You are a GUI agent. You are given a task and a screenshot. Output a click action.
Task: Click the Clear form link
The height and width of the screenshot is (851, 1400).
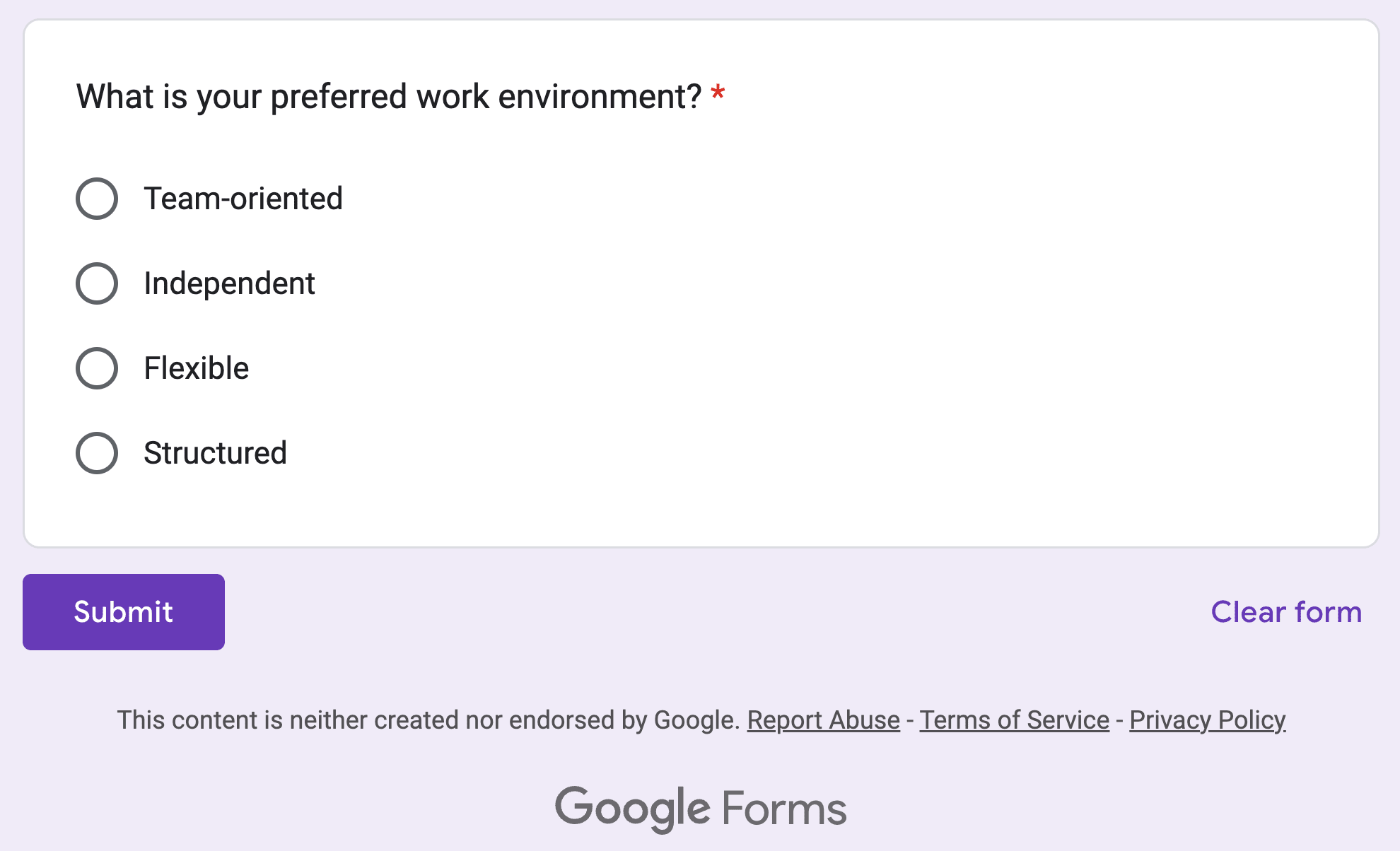point(1285,611)
